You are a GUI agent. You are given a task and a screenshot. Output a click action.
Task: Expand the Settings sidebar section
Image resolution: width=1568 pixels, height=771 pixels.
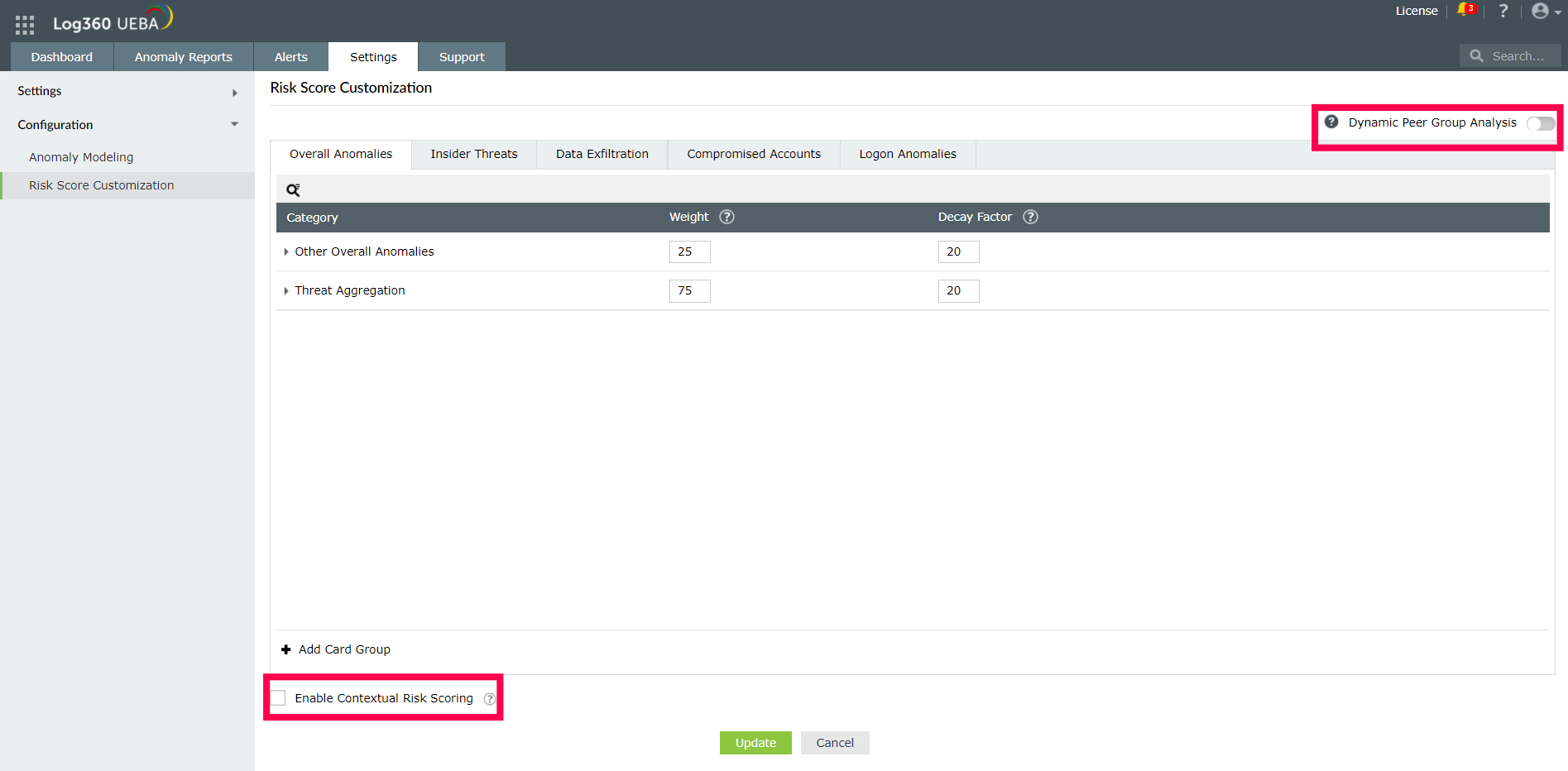coord(235,93)
